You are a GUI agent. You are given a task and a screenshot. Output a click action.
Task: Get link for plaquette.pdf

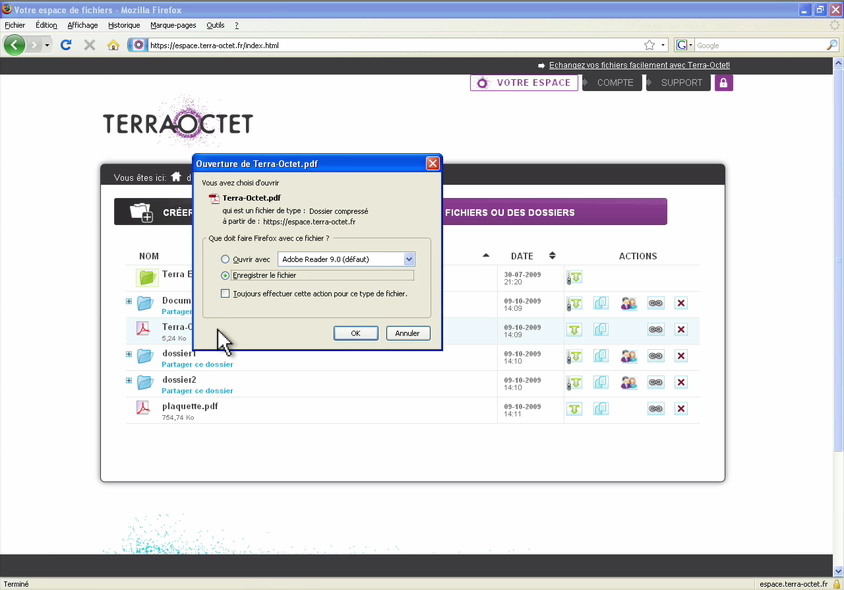click(655, 409)
